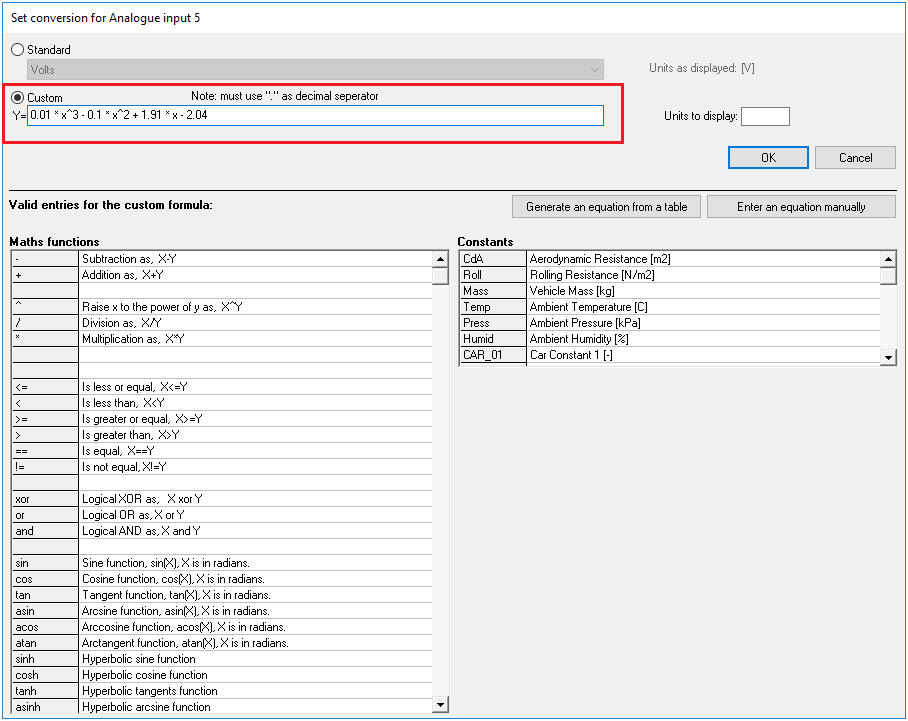This screenshot has height=721, width=908.
Task: Click the custom formula Y= input field
Action: (316, 116)
